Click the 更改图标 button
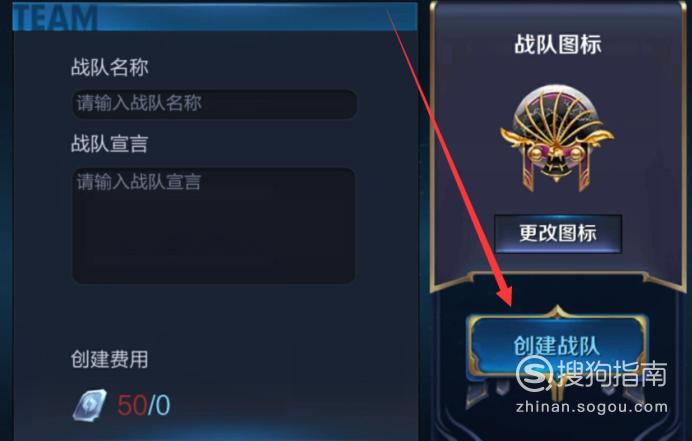This screenshot has height=441, width=692. pyautogui.click(x=558, y=234)
